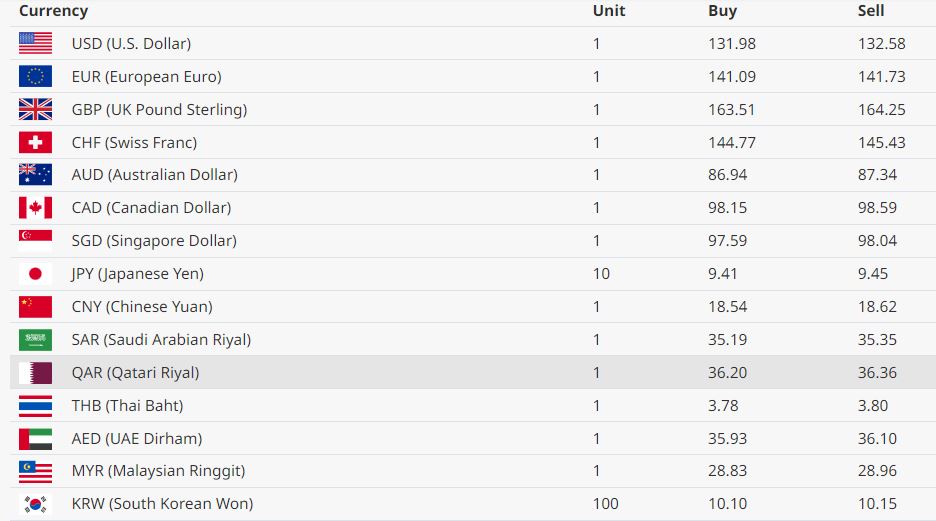Click the Saudi Arabian green flag
The height and width of the screenshot is (521, 936).
(x=35, y=340)
